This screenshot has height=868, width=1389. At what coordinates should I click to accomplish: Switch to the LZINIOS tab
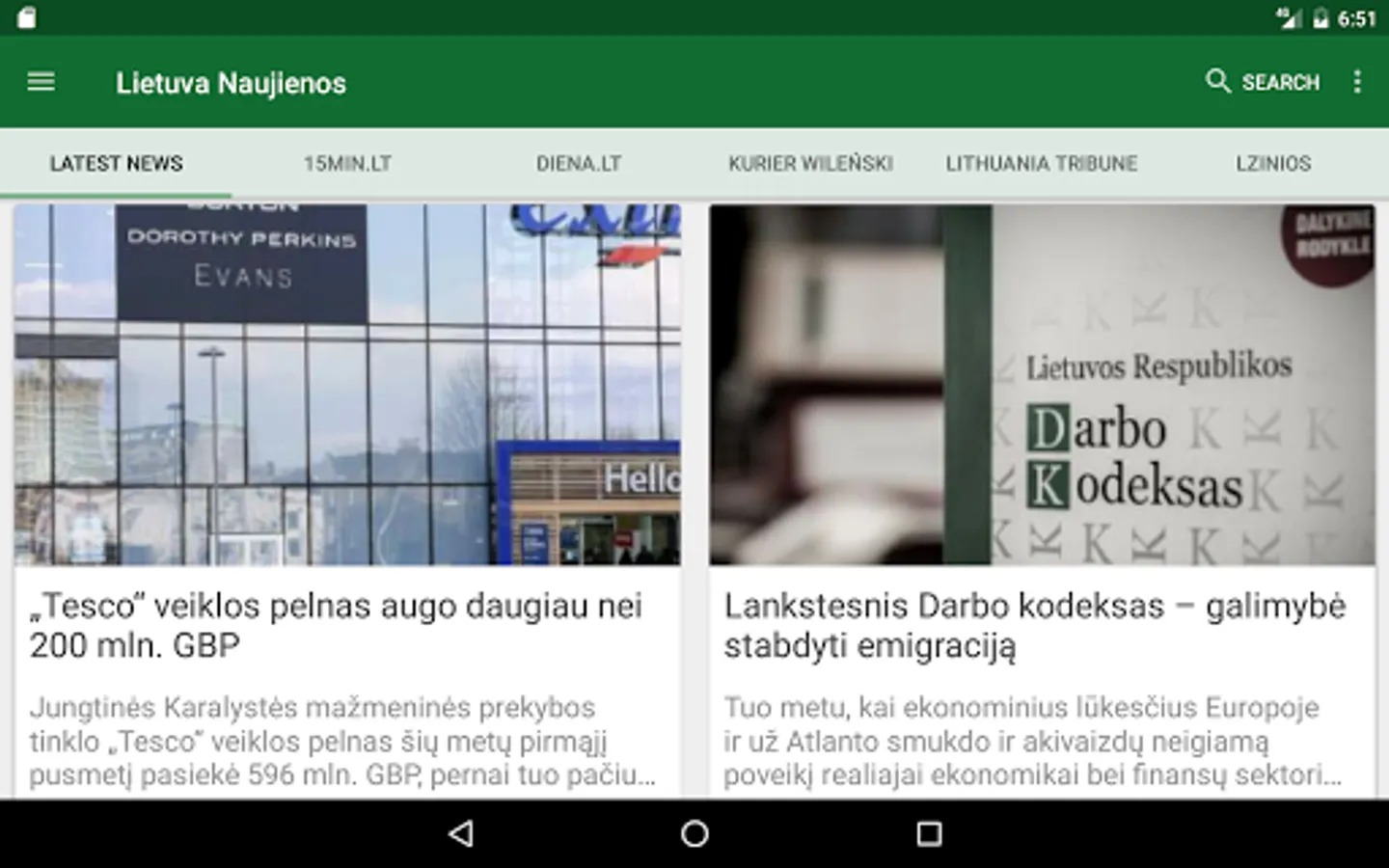tap(1273, 163)
